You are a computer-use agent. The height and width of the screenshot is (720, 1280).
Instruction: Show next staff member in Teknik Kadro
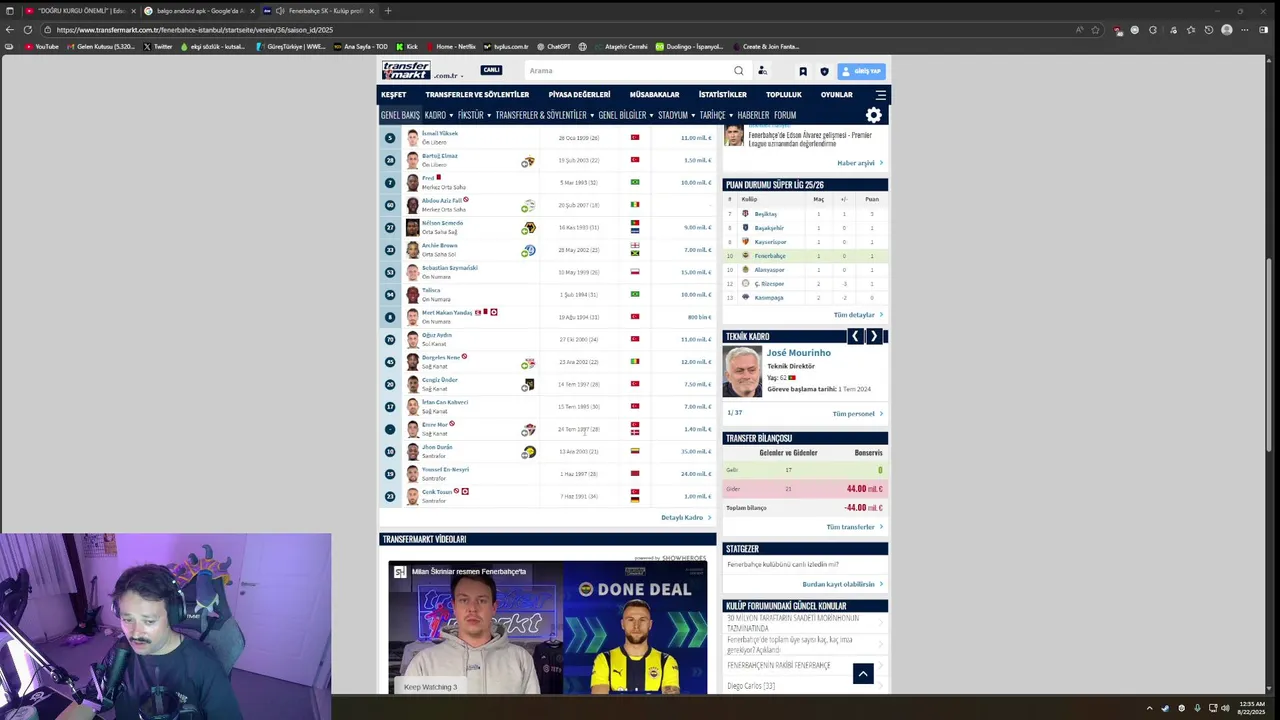tap(873, 337)
